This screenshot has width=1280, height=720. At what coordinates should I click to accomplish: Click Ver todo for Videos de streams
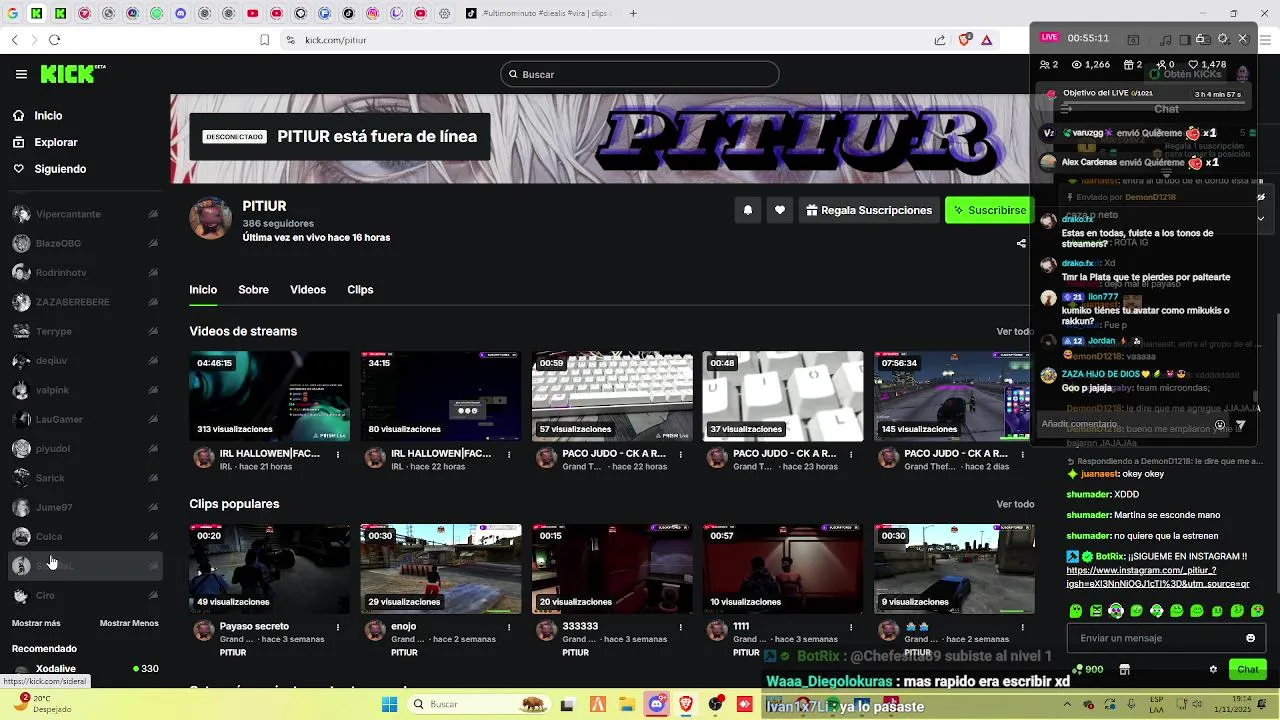(1015, 332)
